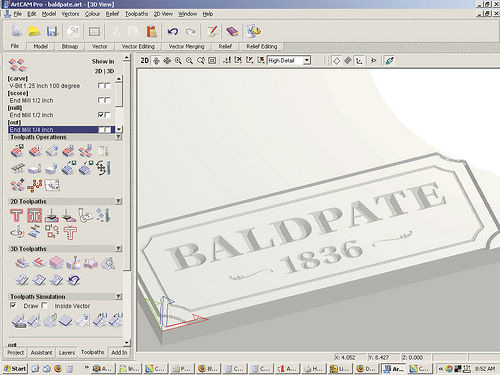Click the first Simulate Toolpath icon

tap(19, 321)
